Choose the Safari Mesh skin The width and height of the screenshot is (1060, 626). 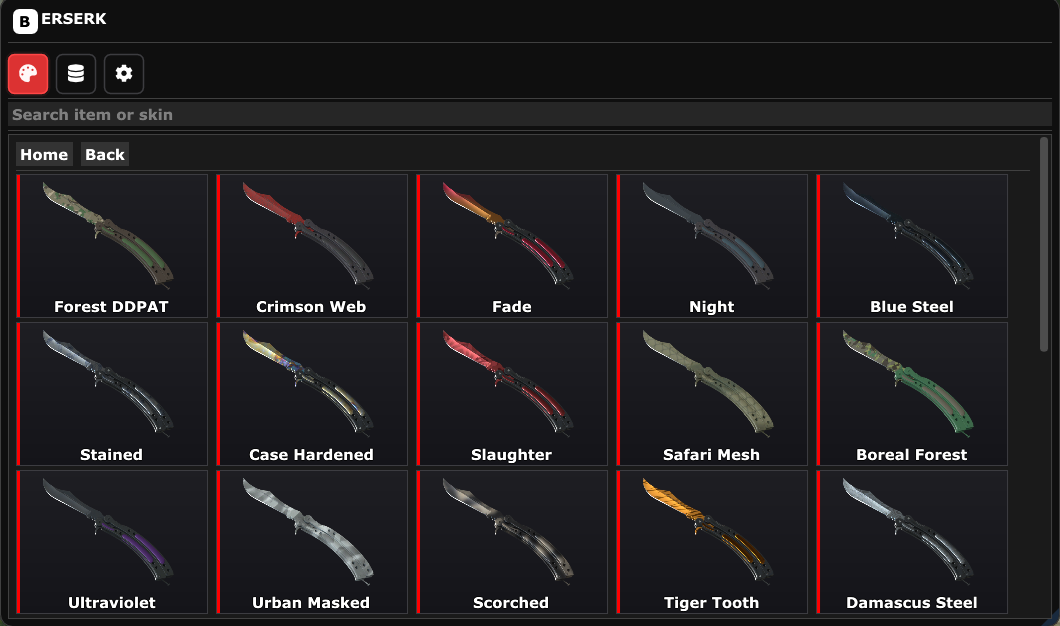coord(713,394)
